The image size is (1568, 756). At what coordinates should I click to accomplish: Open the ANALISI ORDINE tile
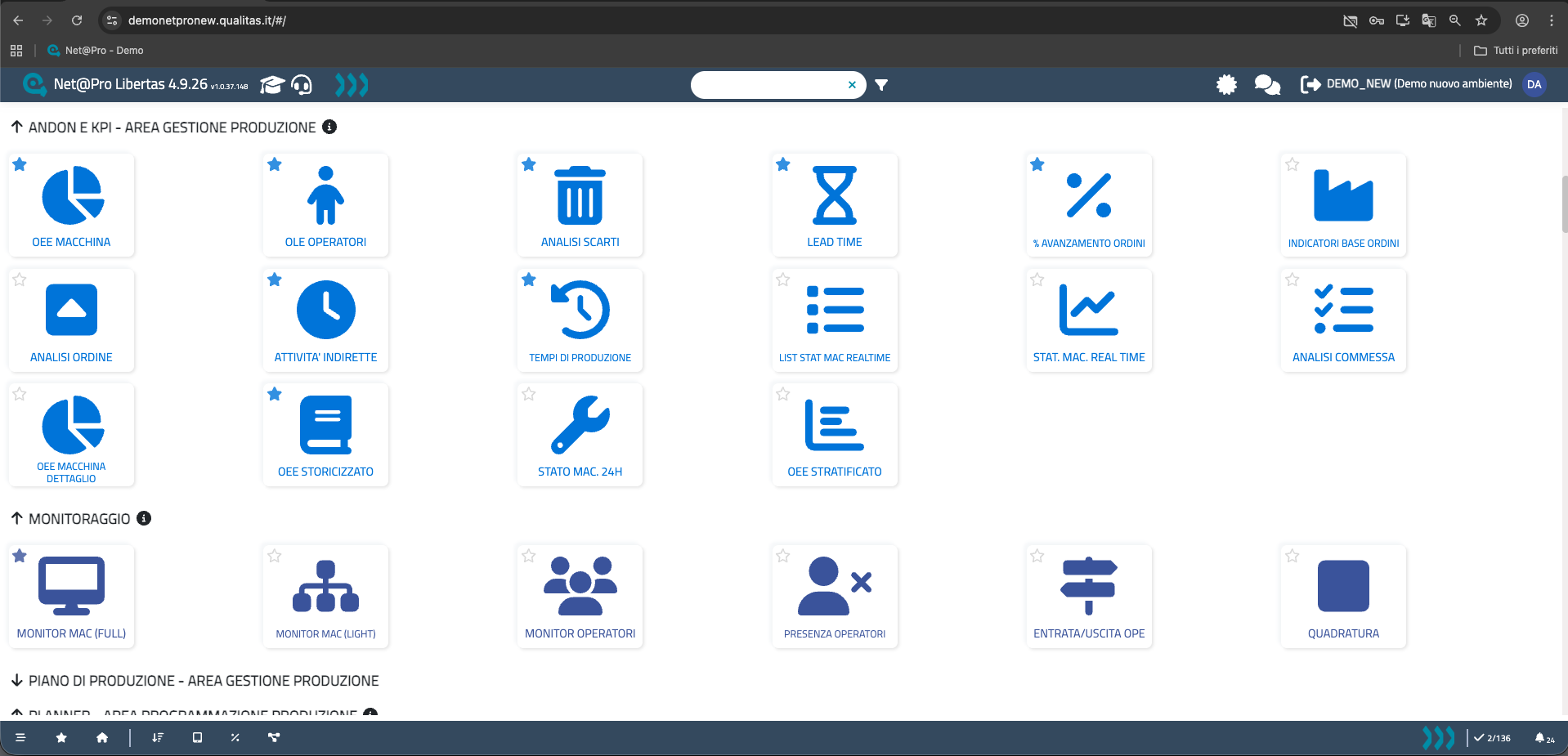click(x=71, y=320)
